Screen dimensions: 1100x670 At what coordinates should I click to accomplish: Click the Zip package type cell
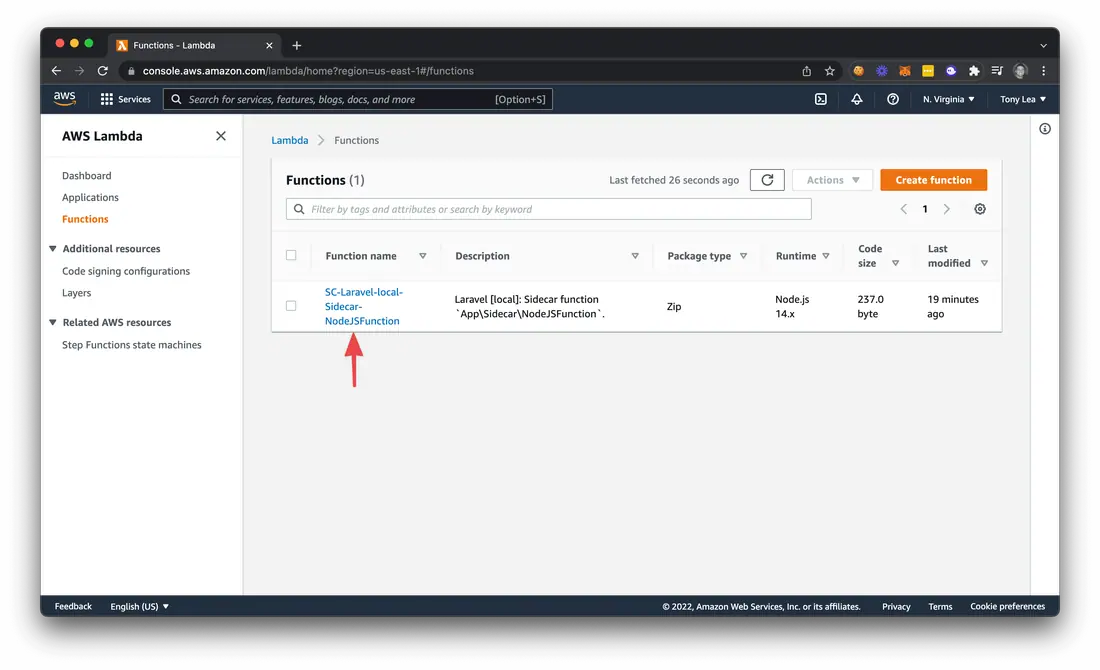point(673,306)
